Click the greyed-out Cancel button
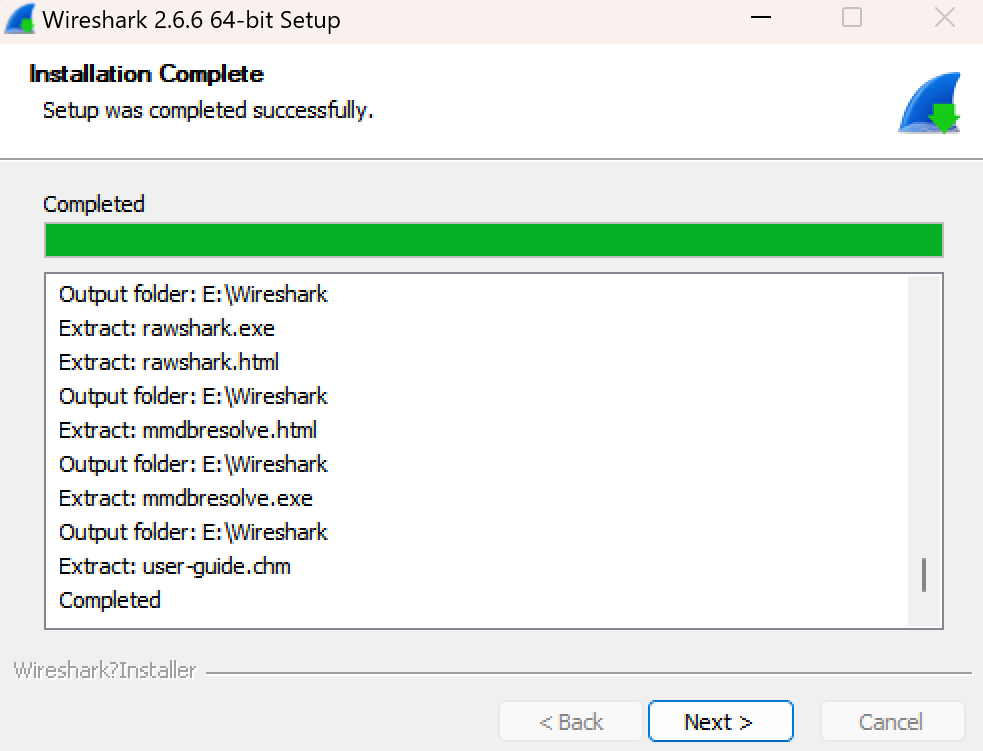Screen dimensions: 983x751 click(x=891, y=722)
